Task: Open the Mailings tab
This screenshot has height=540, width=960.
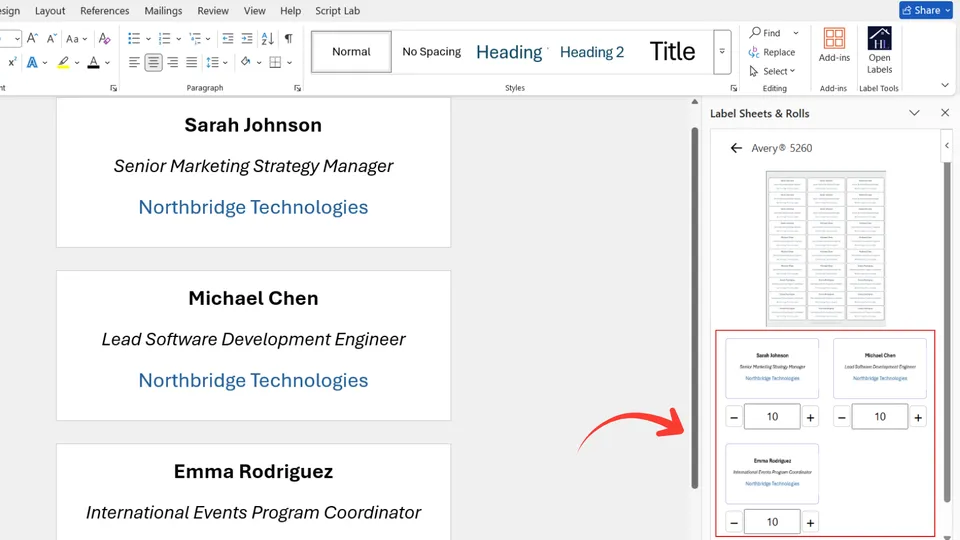Action: (x=162, y=11)
